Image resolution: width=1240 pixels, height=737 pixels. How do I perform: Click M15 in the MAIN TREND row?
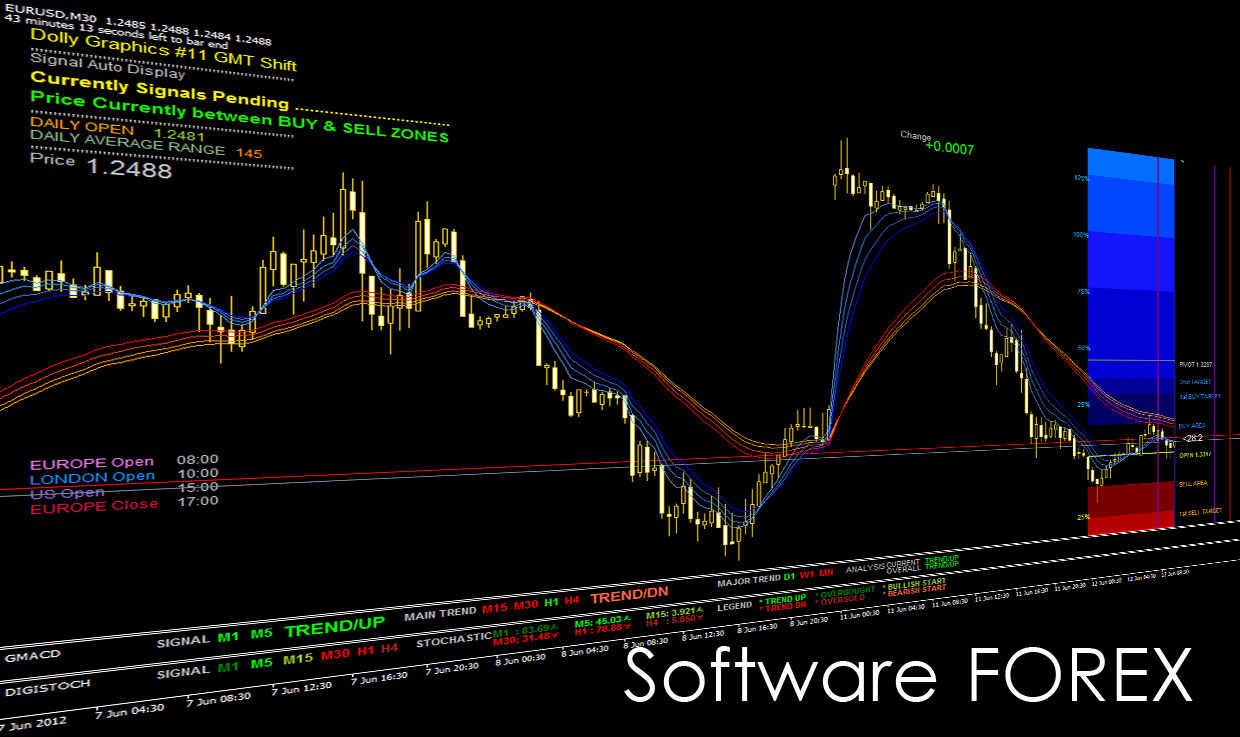495,608
